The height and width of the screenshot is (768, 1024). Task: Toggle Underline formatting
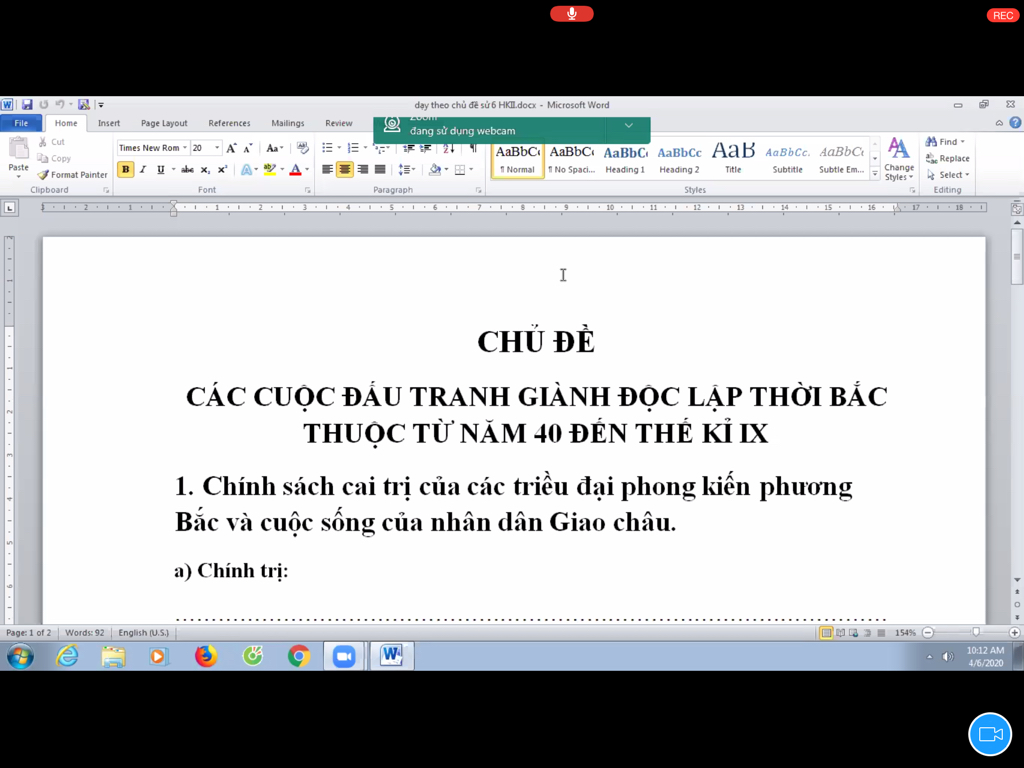coord(161,169)
